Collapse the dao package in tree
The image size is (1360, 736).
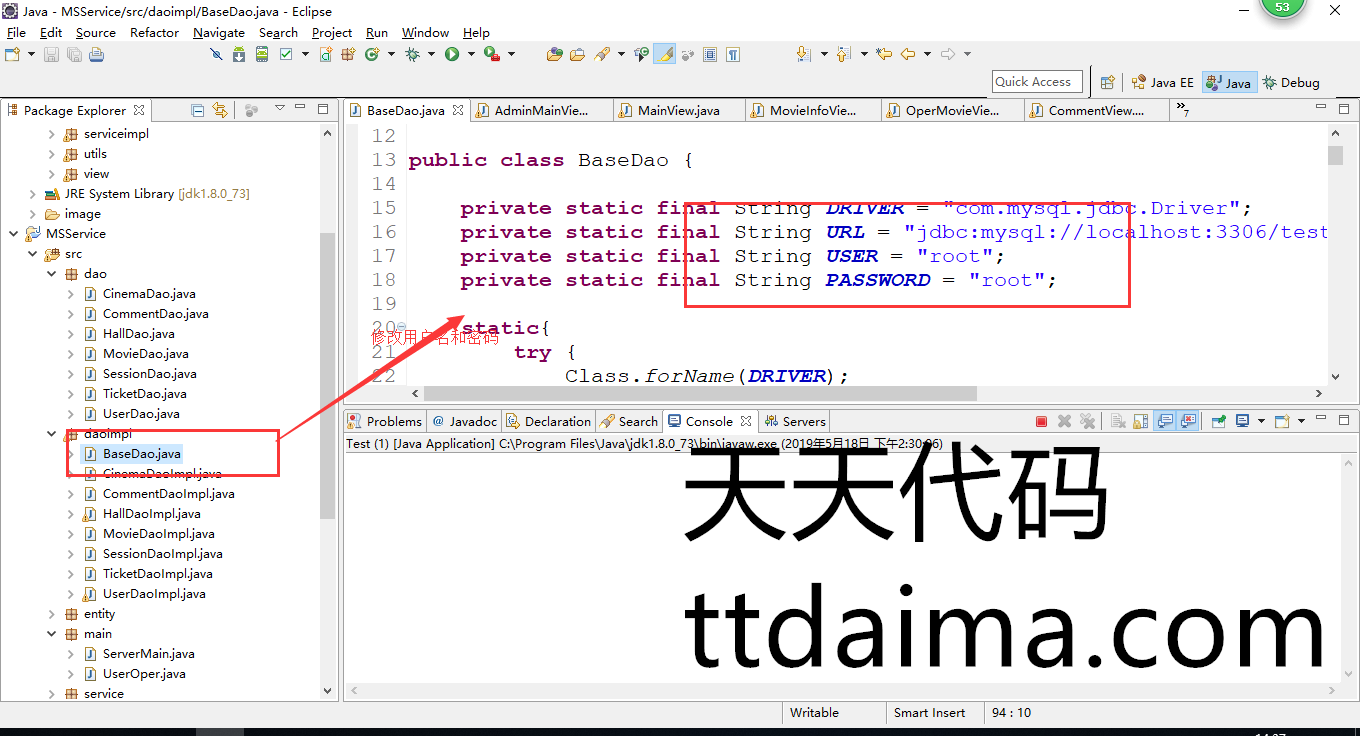coord(52,274)
